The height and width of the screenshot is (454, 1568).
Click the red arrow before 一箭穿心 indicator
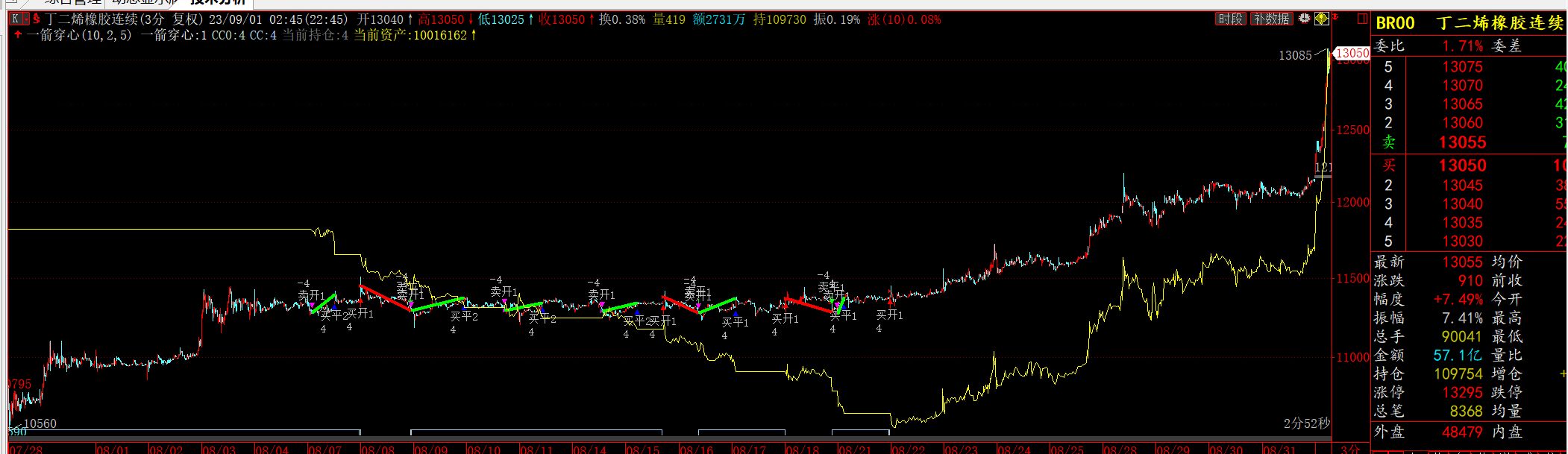tap(18, 35)
